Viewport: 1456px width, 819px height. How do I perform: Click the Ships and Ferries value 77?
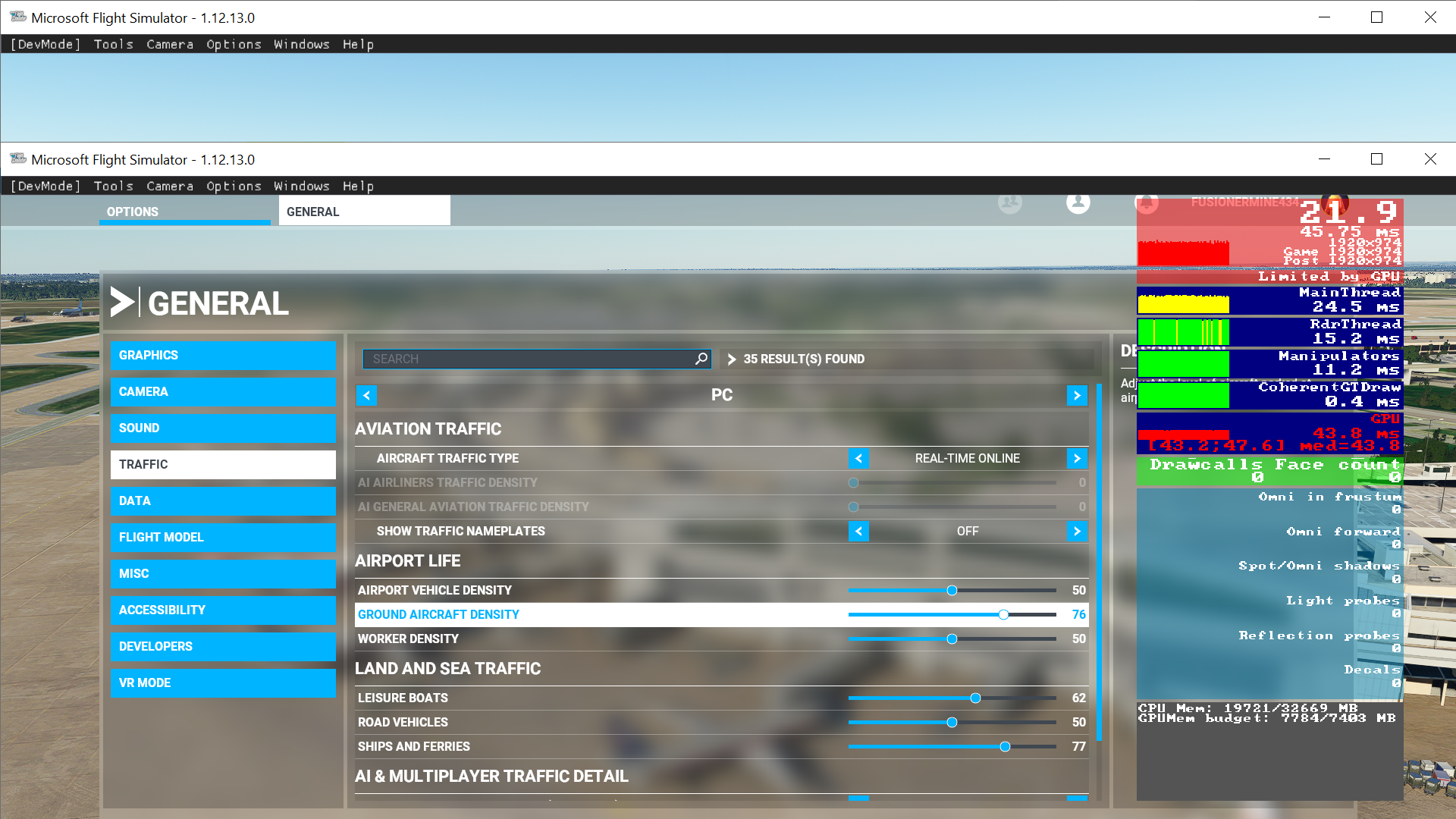click(1079, 747)
